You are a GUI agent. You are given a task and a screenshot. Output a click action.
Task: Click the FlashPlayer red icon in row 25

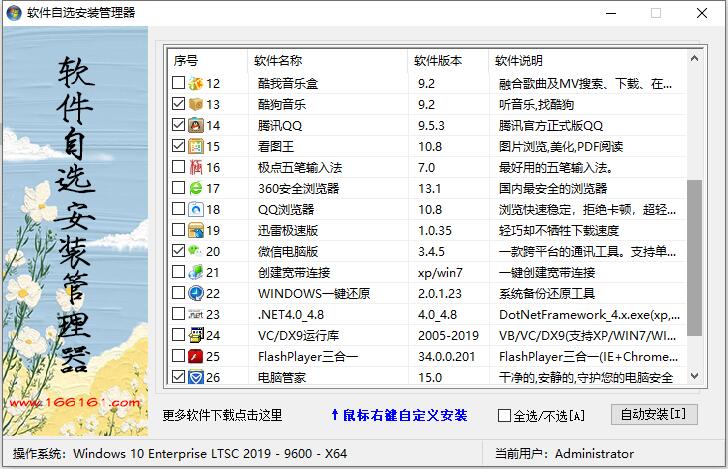click(195, 356)
